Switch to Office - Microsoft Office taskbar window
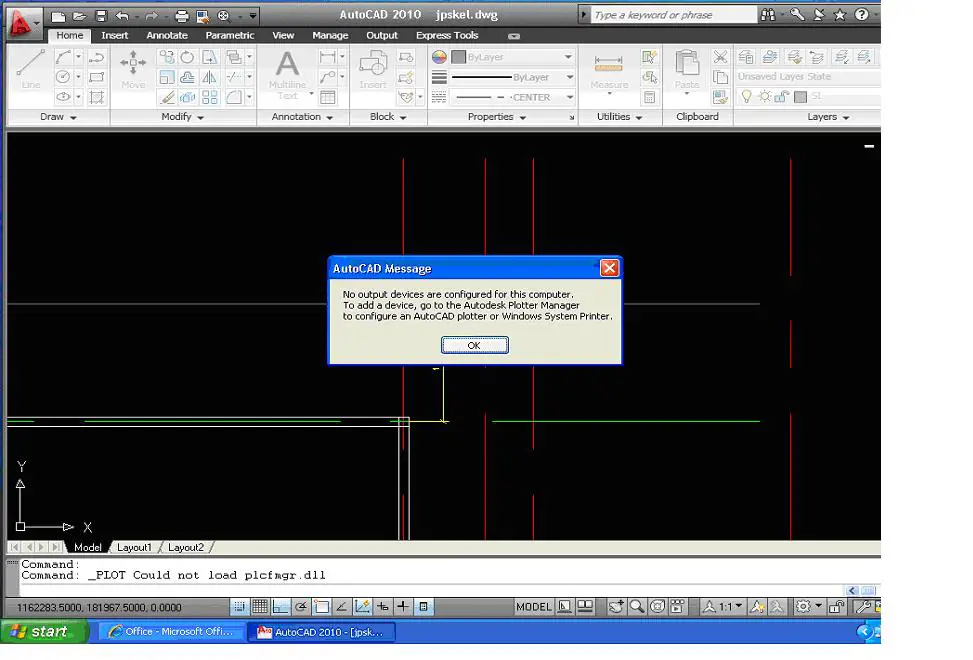Viewport: 973px width, 660px height. [x=171, y=631]
